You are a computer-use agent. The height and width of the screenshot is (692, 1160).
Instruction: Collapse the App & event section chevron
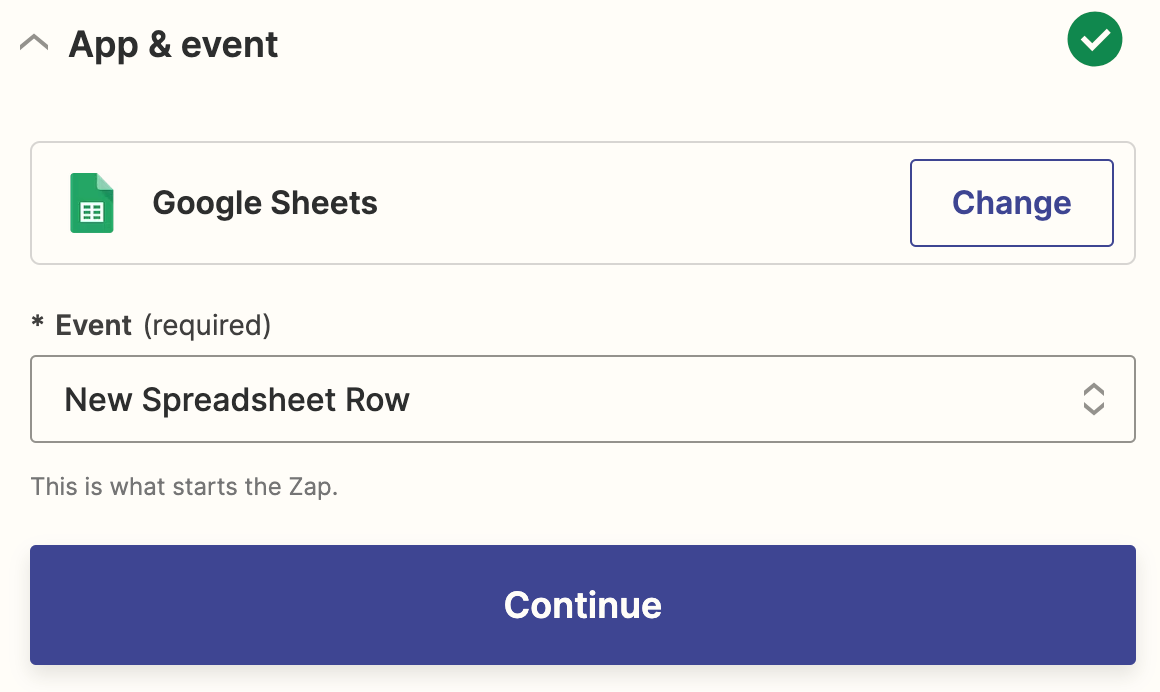point(34,44)
